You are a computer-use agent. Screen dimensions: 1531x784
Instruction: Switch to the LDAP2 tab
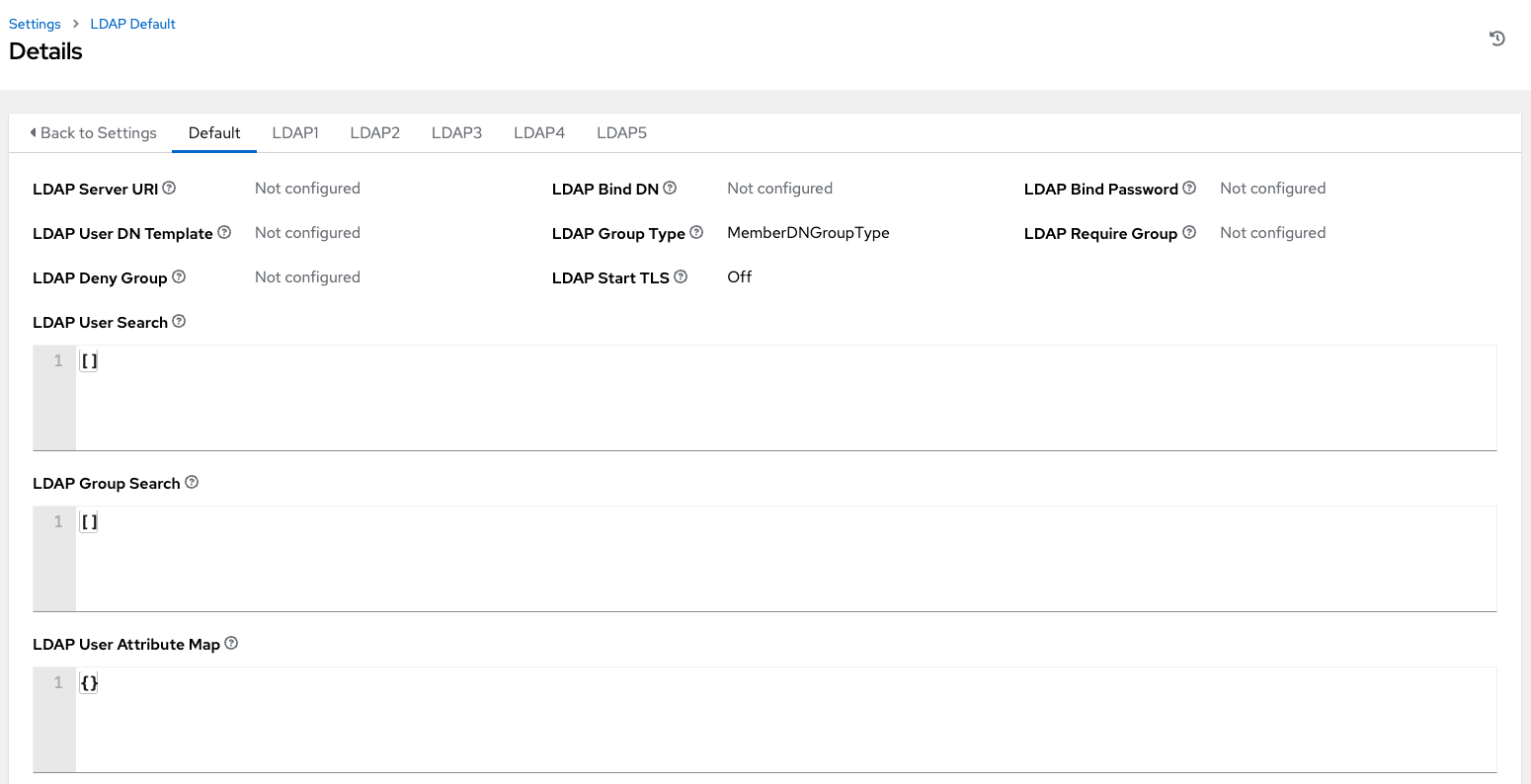374,132
